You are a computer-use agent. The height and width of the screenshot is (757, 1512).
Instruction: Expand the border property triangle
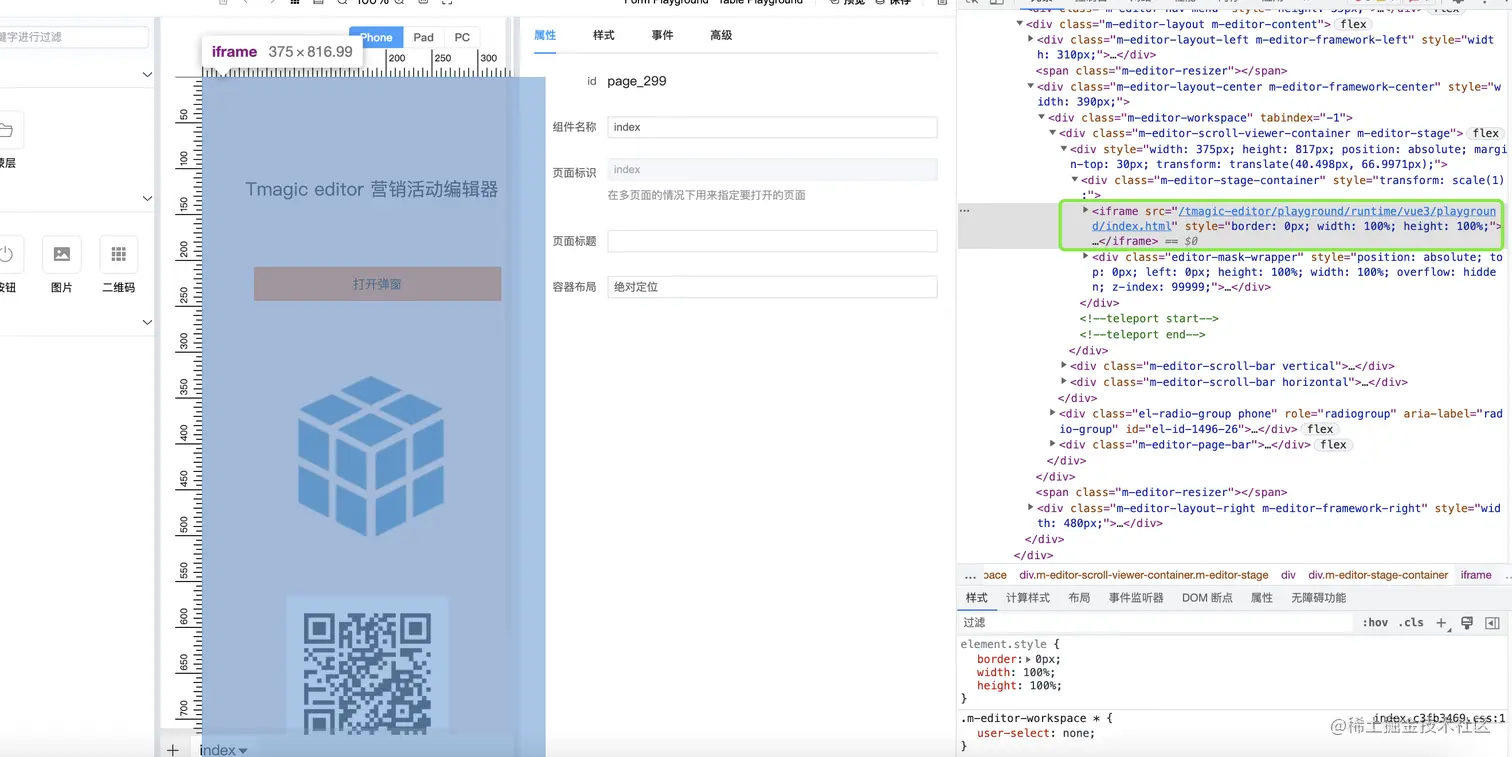coord(1027,660)
